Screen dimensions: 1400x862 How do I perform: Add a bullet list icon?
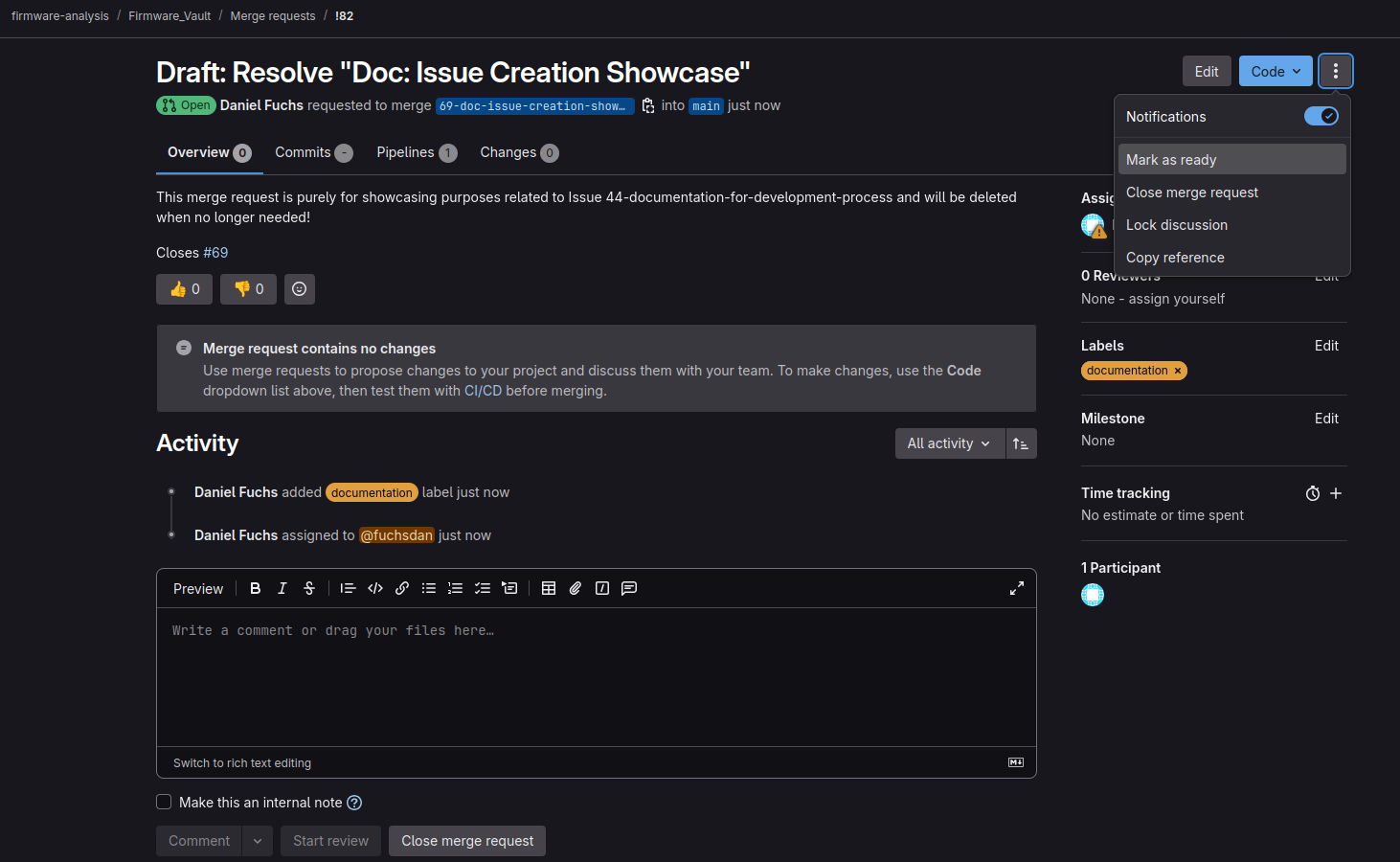coord(429,588)
